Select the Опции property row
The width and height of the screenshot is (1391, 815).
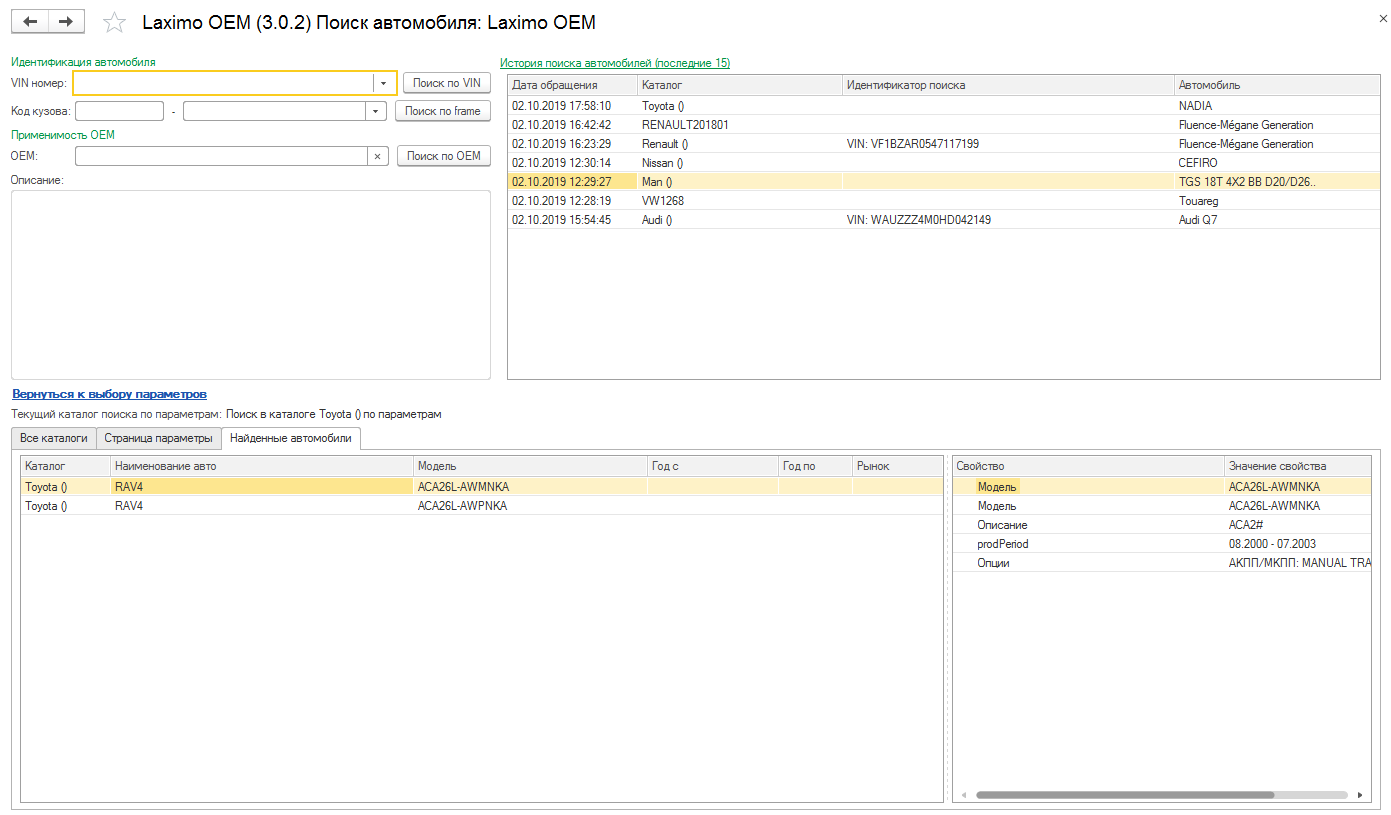pyautogui.click(x=1162, y=563)
